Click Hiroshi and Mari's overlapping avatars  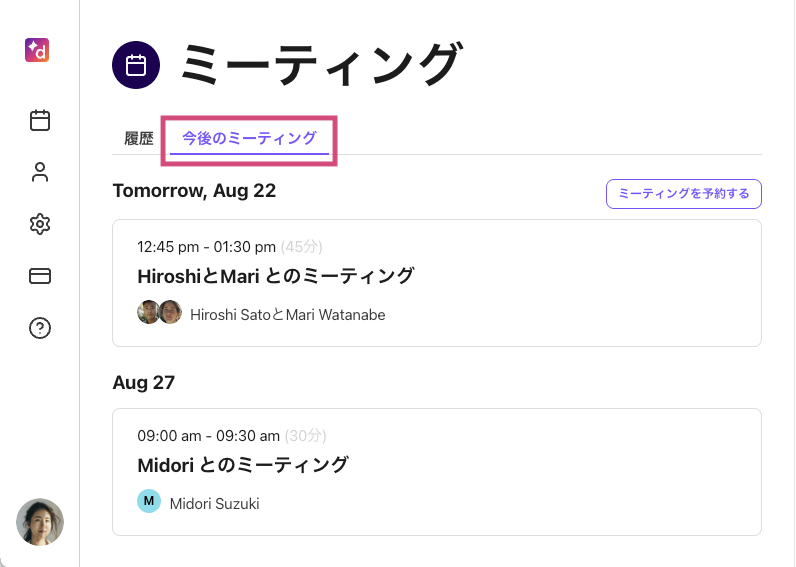click(x=159, y=313)
